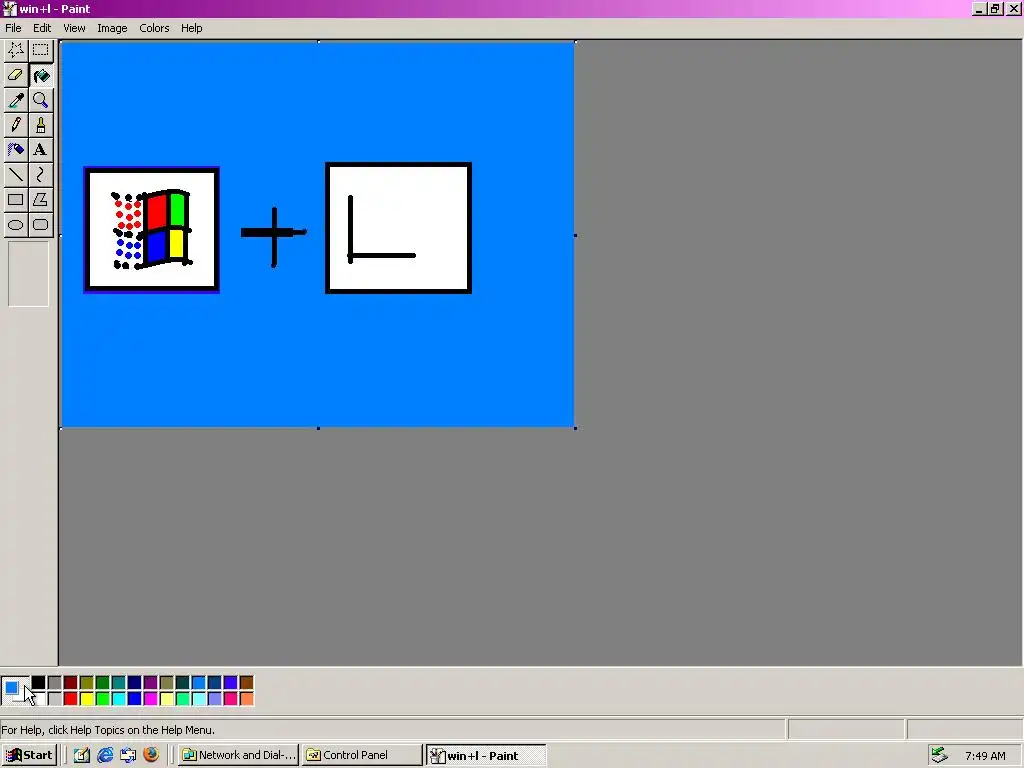This screenshot has height=768, width=1024.
Task: Switch to Network and Dial-up taskbar window
Action: click(239, 755)
